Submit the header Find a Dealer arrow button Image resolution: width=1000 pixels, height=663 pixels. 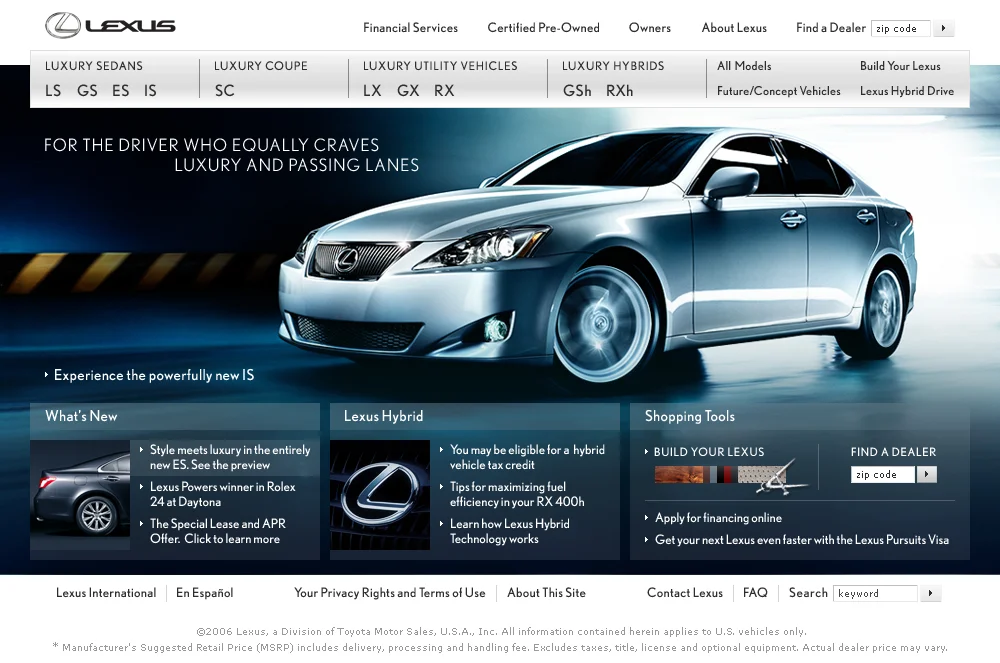pos(943,28)
